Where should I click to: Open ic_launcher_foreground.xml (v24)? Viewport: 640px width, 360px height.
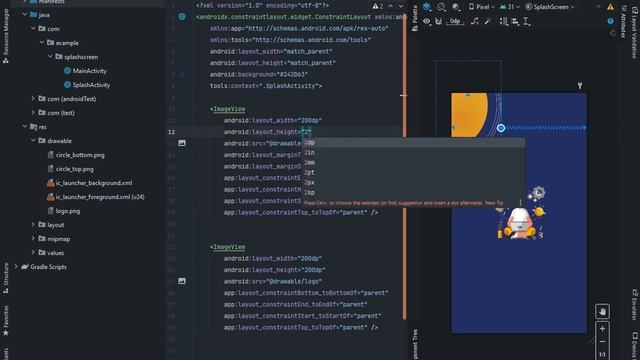click(x=96, y=197)
